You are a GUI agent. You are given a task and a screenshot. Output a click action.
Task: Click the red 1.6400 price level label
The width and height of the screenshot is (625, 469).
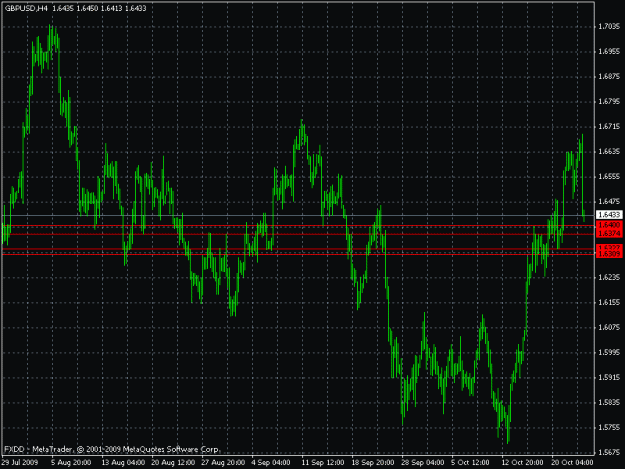coord(609,225)
